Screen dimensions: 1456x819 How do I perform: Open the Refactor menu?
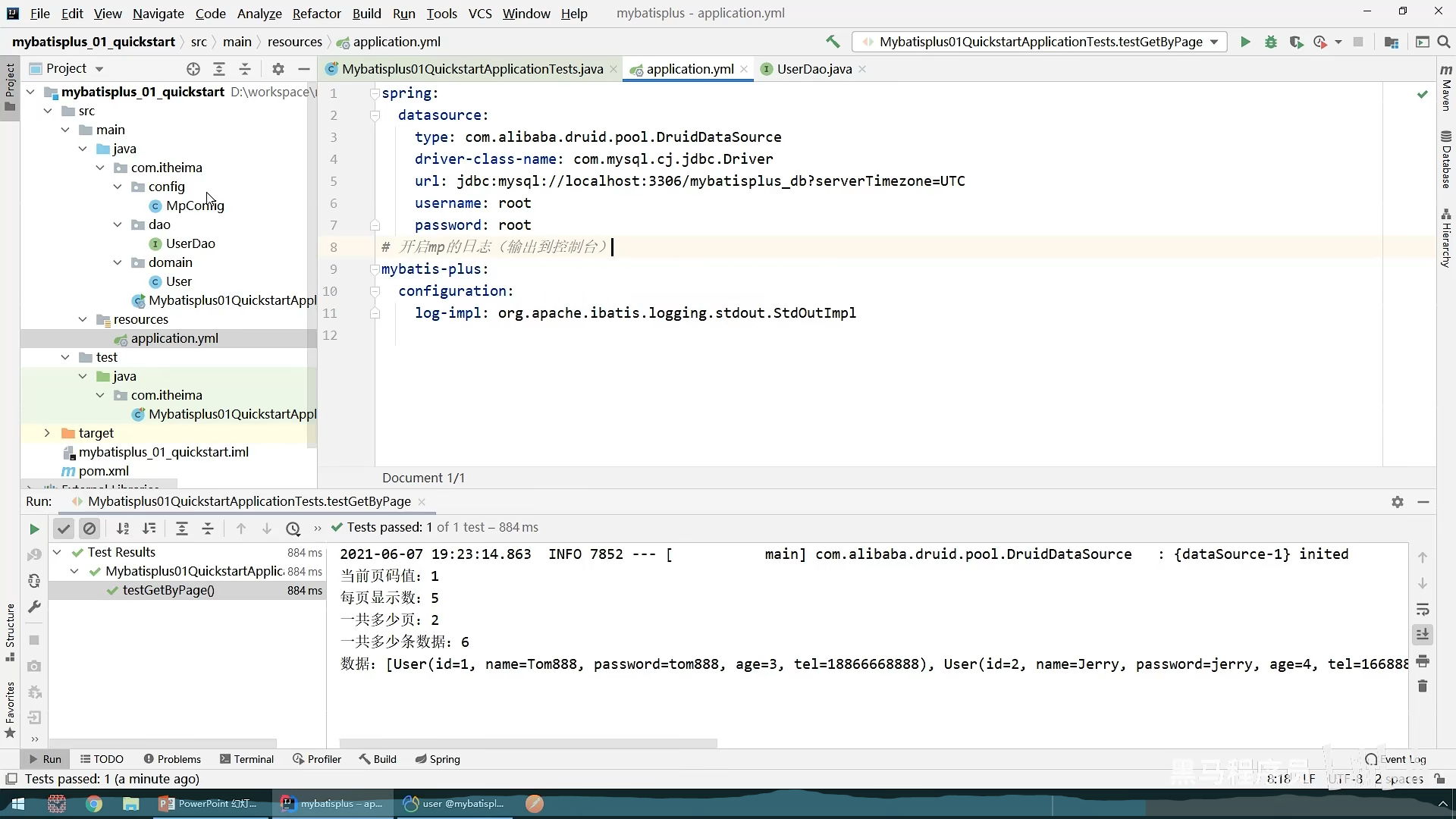316,14
